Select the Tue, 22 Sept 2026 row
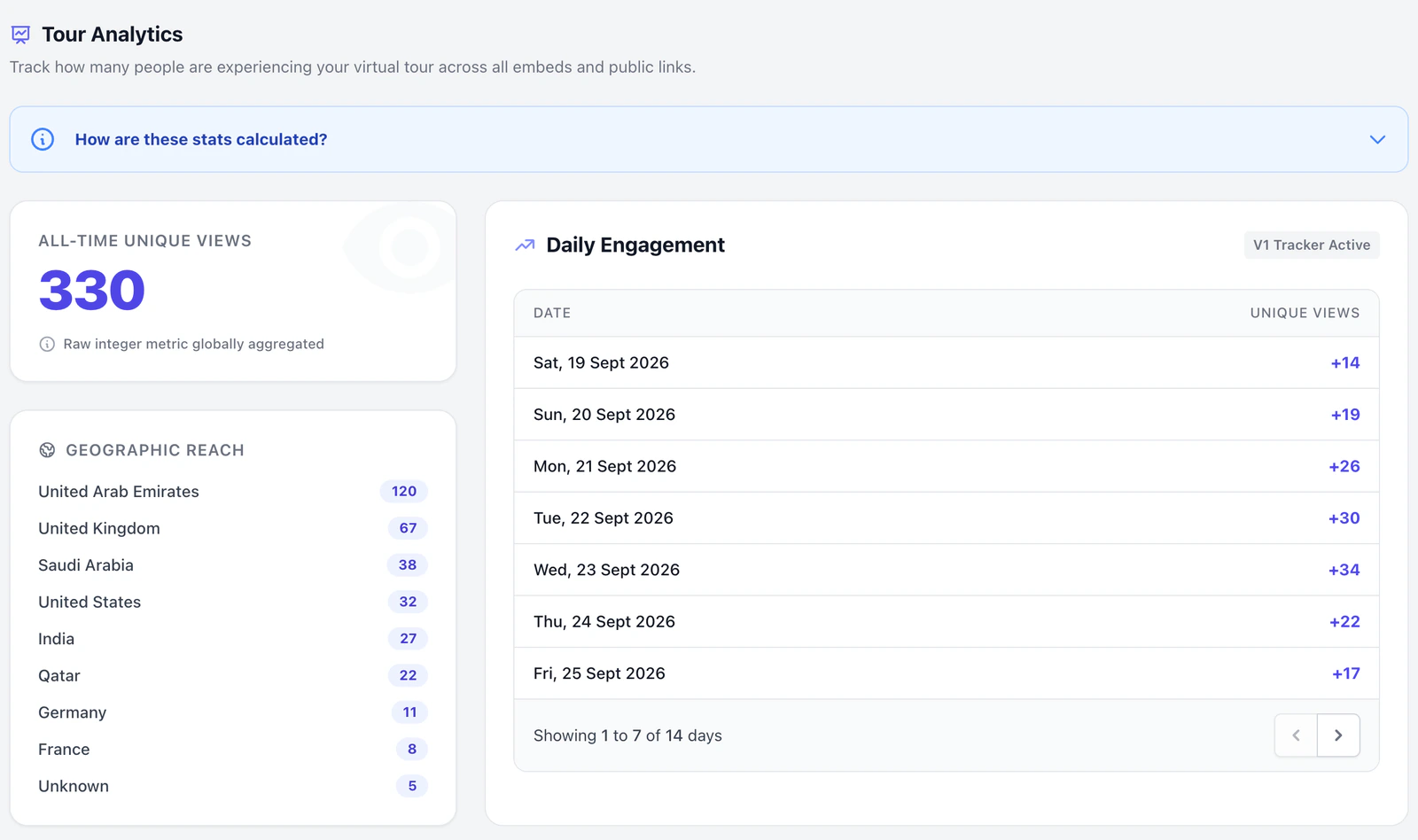Screen dimensions: 1418x840 pyautogui.click(x=947, y=518)
